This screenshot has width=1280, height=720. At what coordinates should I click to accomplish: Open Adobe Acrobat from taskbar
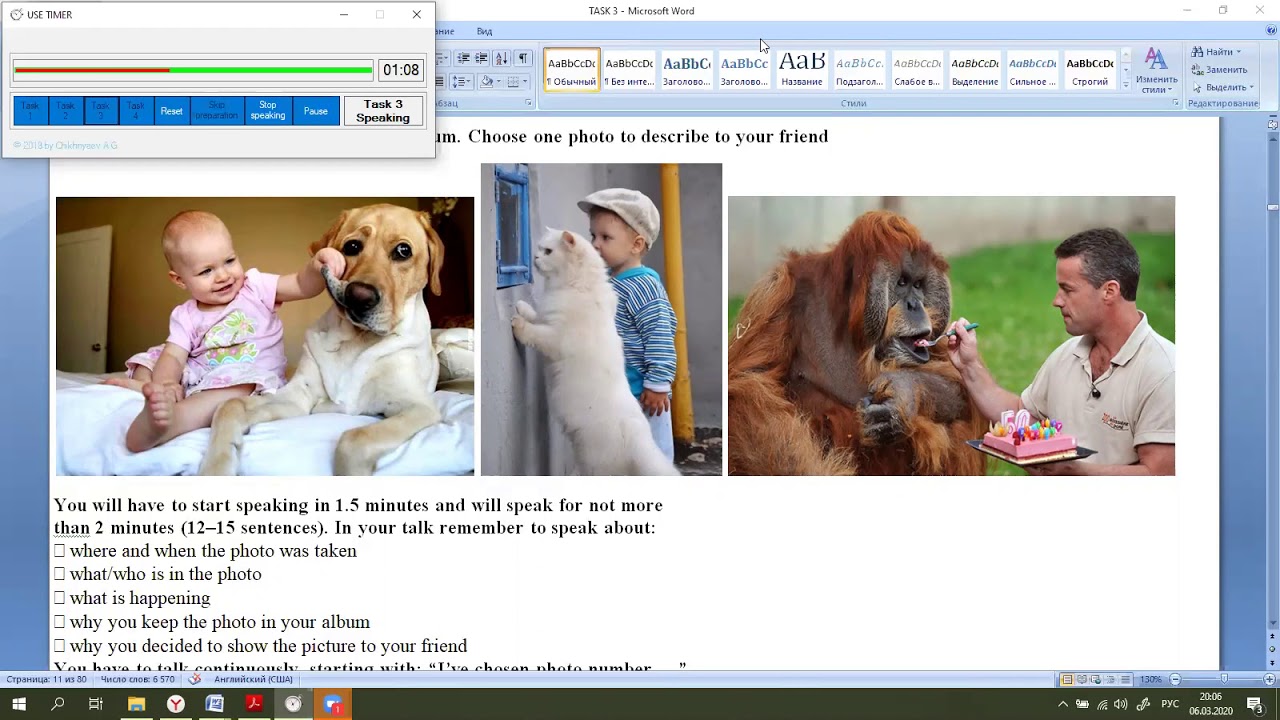254,704
